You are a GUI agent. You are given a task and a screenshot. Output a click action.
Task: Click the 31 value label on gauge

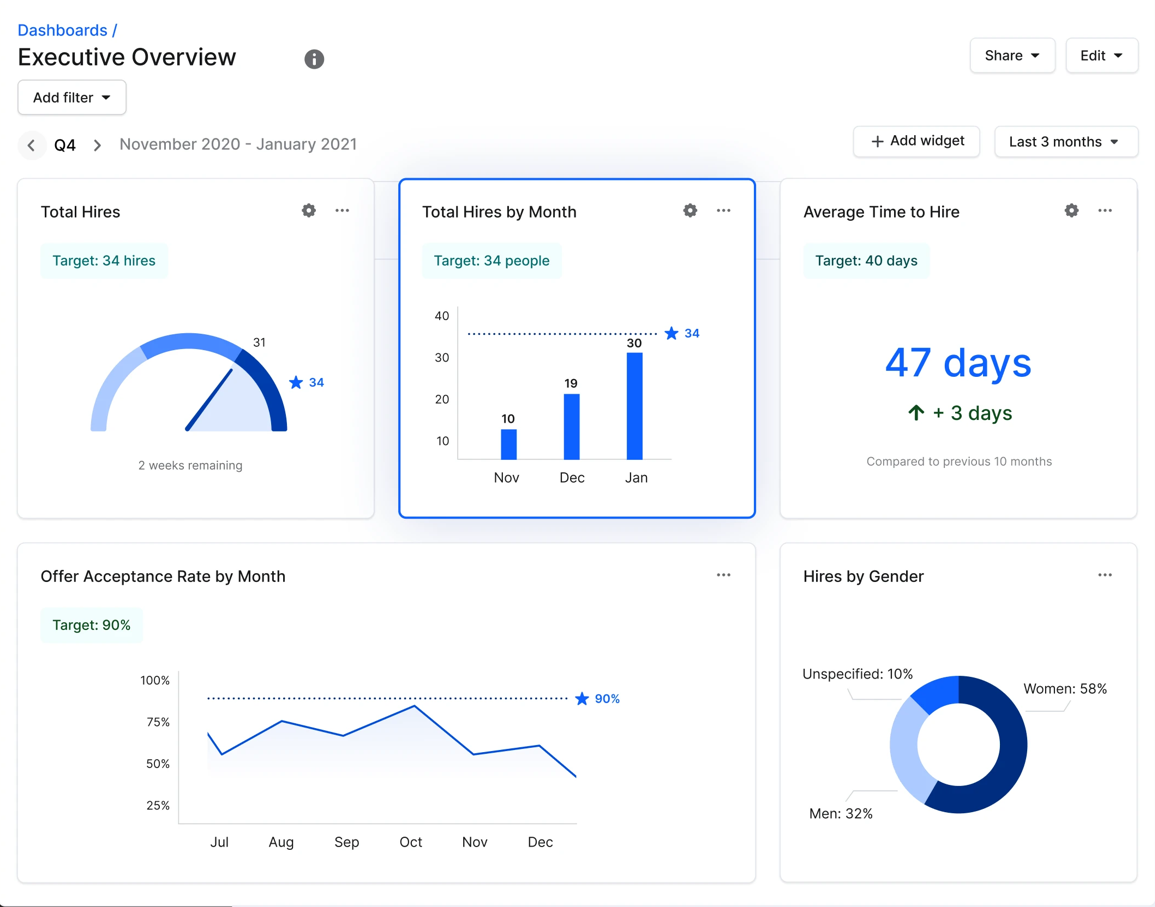point(259,343)
